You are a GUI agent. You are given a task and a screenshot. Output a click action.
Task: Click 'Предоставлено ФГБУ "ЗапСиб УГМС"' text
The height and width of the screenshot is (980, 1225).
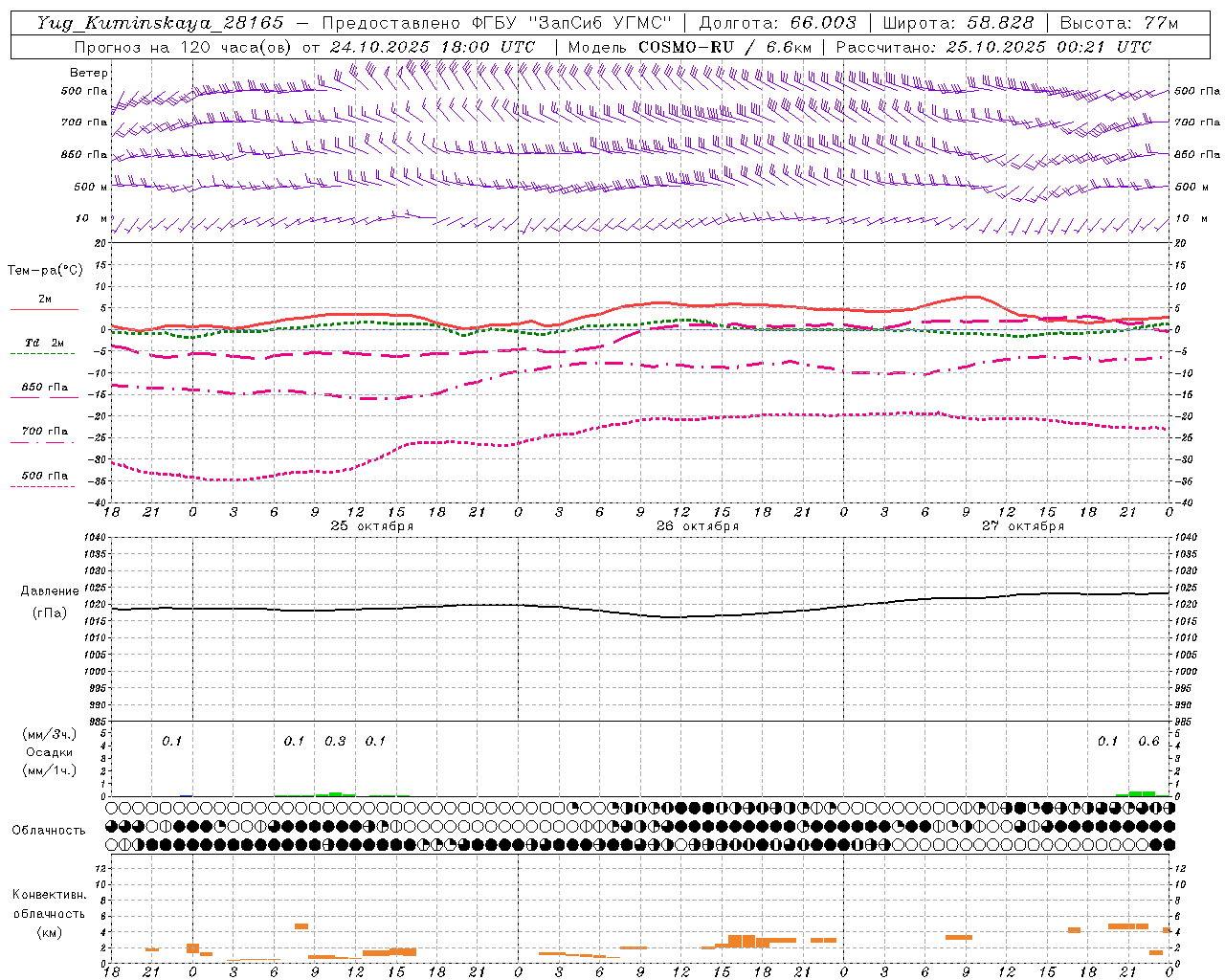[497, 23]
